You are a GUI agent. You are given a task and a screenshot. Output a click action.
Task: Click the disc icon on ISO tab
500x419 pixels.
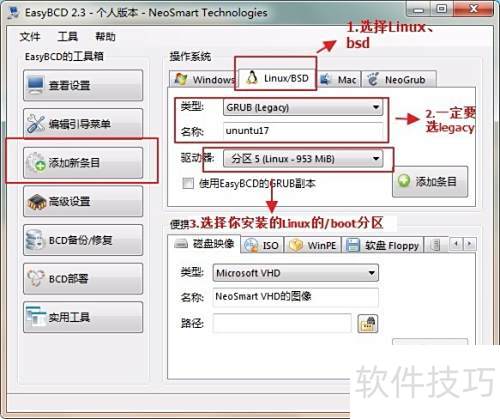point(251,245)
